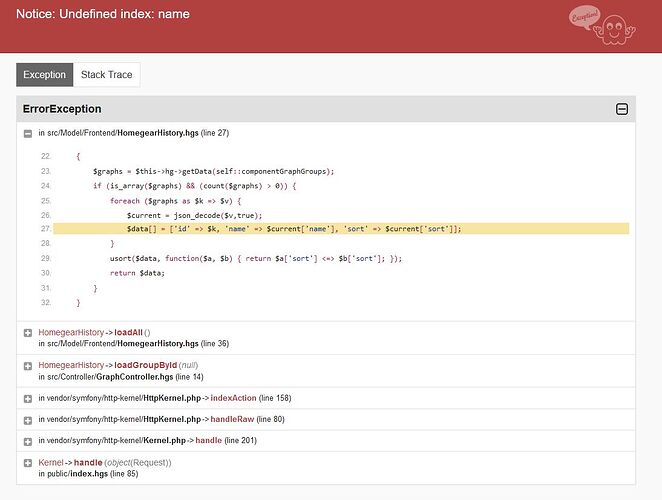
Task: Click plus icon beside HttpKernel.php handleRaw
Action: 28,419
